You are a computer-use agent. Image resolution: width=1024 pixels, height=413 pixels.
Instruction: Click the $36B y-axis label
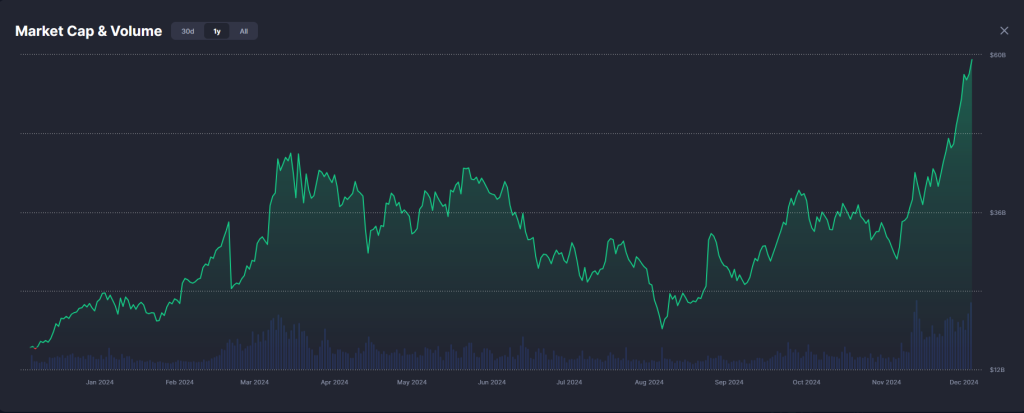click(x=997, y=212)
